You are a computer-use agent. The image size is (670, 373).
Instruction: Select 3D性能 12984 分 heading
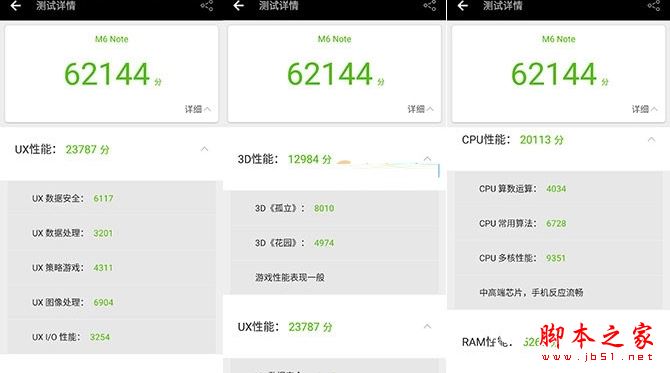tap(285, 159)
